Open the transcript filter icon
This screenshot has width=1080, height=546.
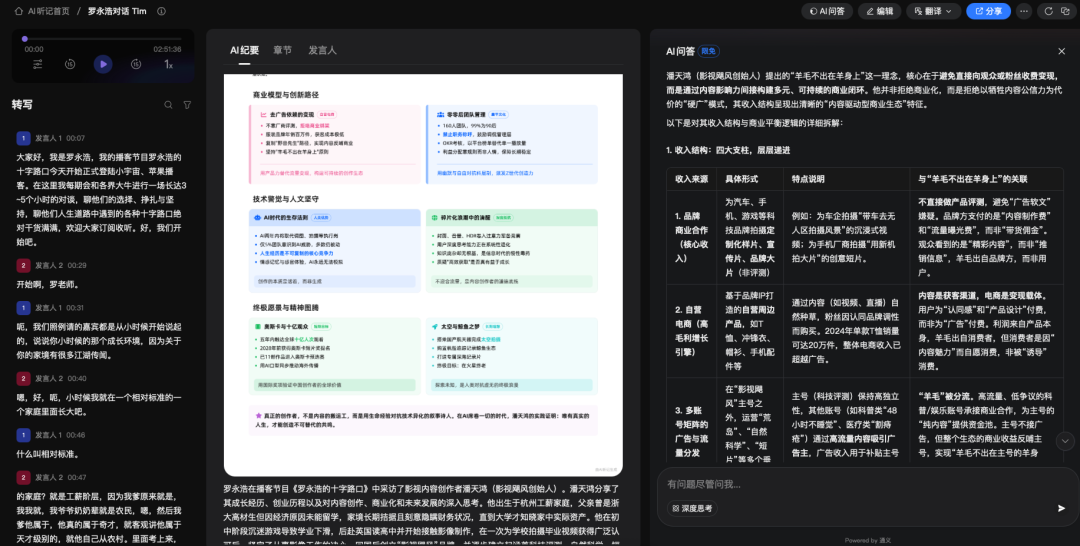pyautogui.click(x=186, y=104)
